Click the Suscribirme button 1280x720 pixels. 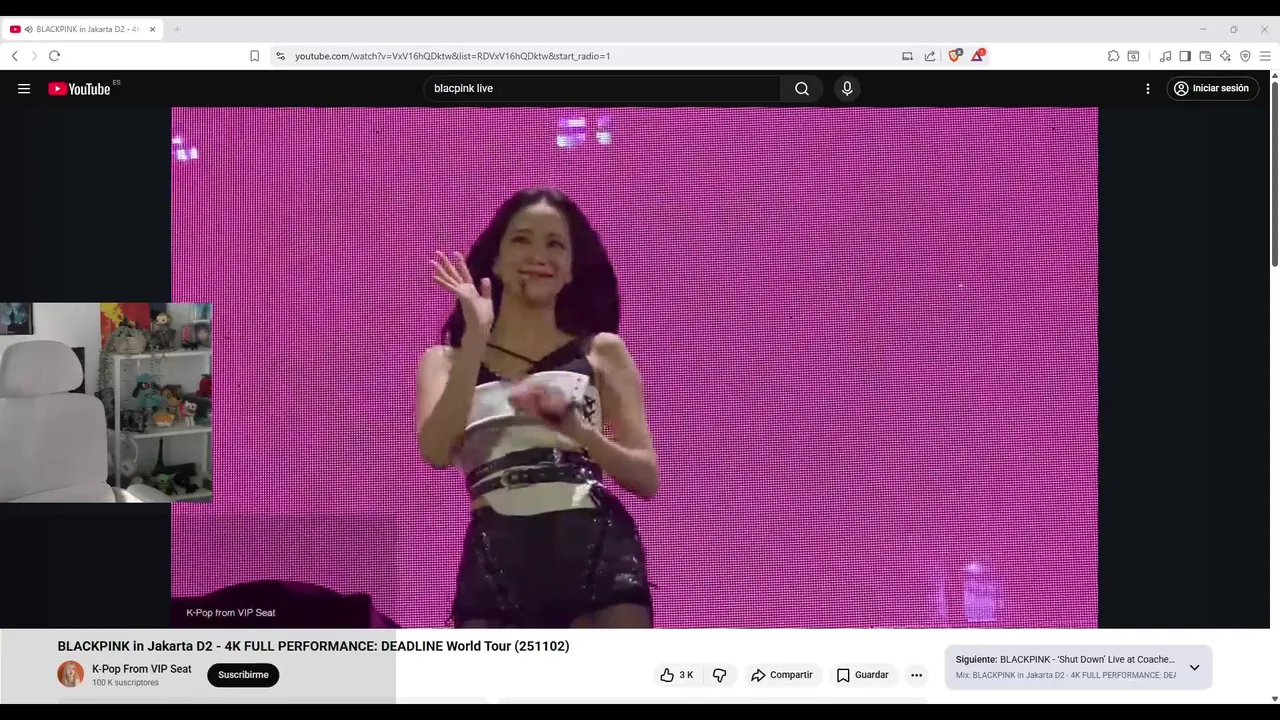point(243,675)
